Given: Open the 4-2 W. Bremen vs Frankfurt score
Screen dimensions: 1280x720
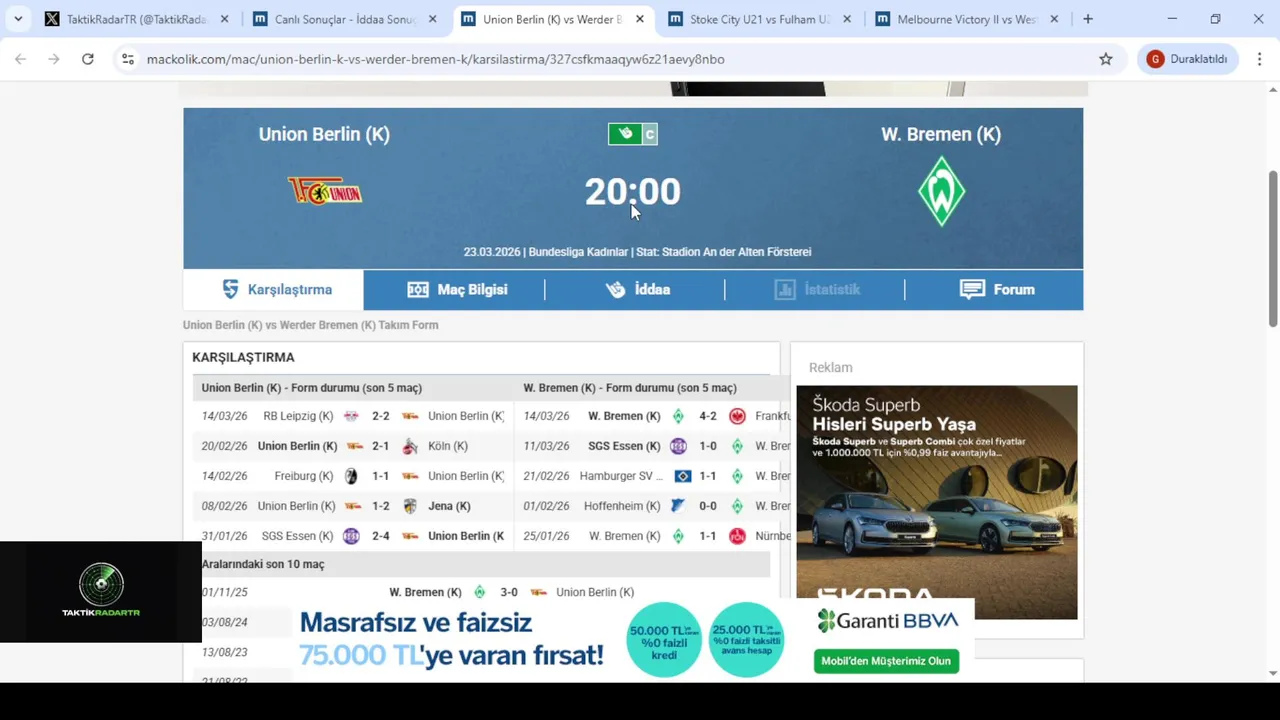Looking at the screenshot, I should click(x=708, y=416).
